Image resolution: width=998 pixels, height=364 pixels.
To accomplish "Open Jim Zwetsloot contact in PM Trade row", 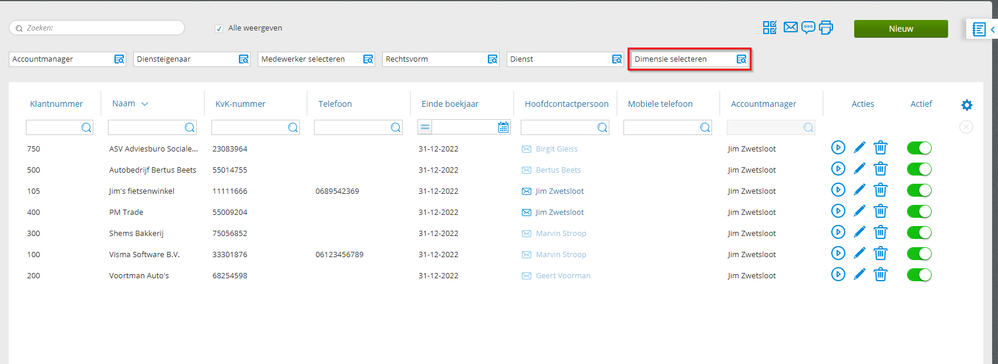I will (x=559, y=212).
